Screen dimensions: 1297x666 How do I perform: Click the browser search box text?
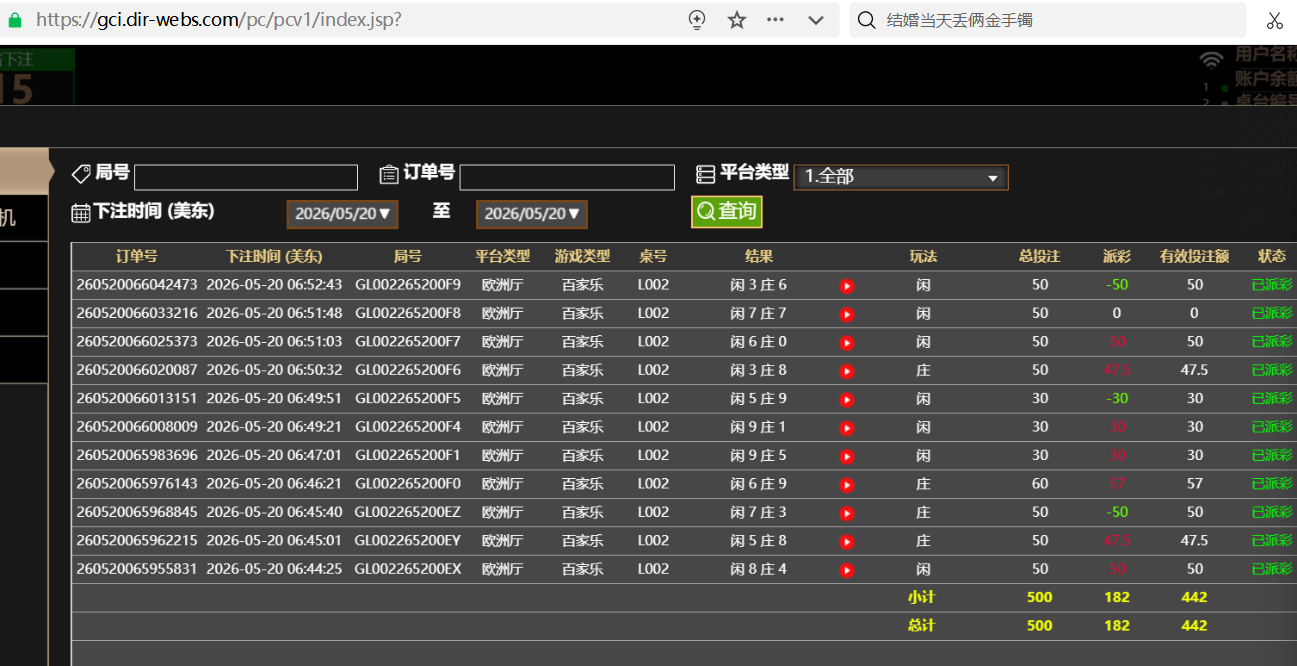point(959,20)
